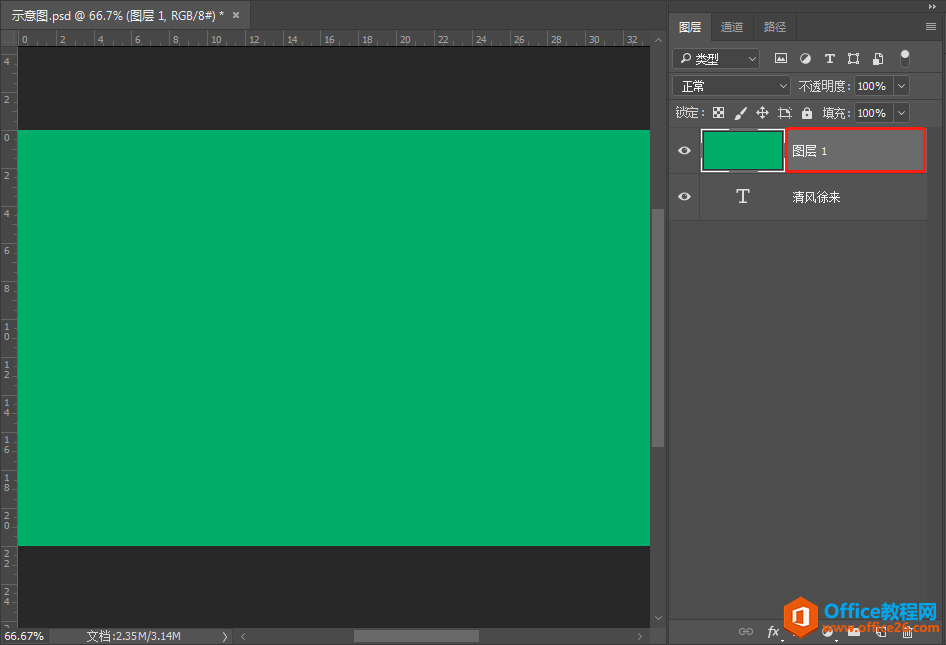The width and height of the screenshot is (946, 645).
Task: Click the fx layer style icon
Action: pyautogui.click(x=773, y=632)
